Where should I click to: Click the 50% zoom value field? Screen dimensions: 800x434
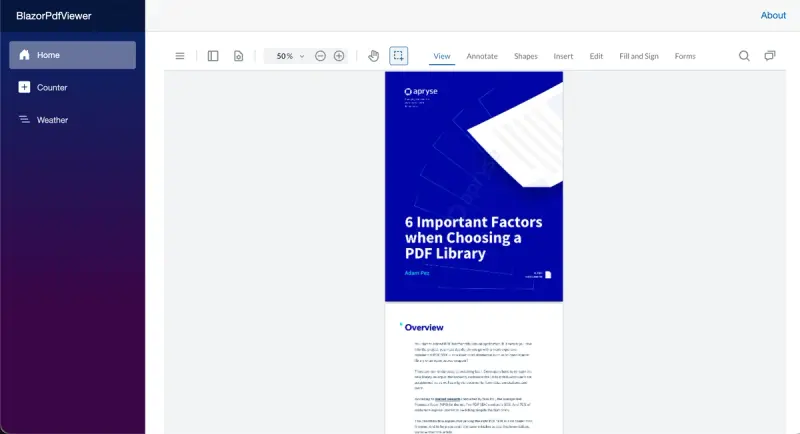pyautogui.click(x=285, y=56)
